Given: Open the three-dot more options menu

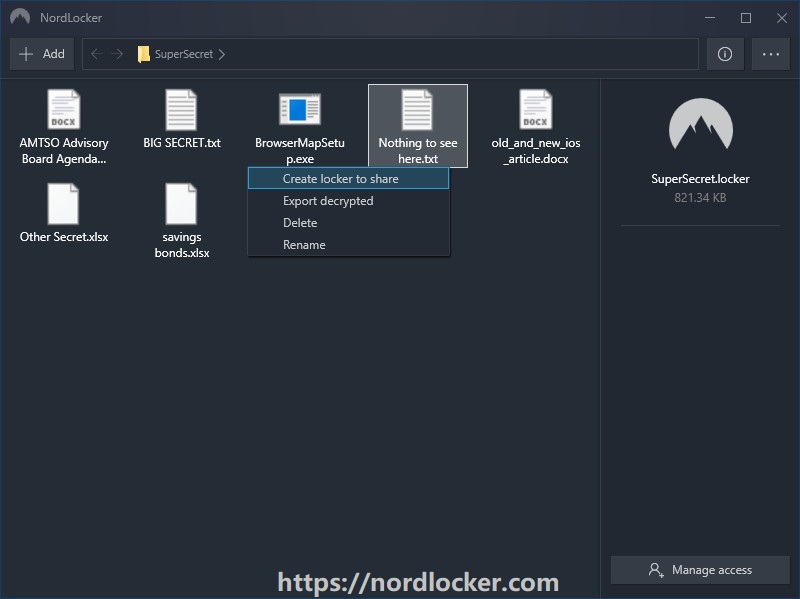Looking at the screenshot, I should [x=770, y=54].
